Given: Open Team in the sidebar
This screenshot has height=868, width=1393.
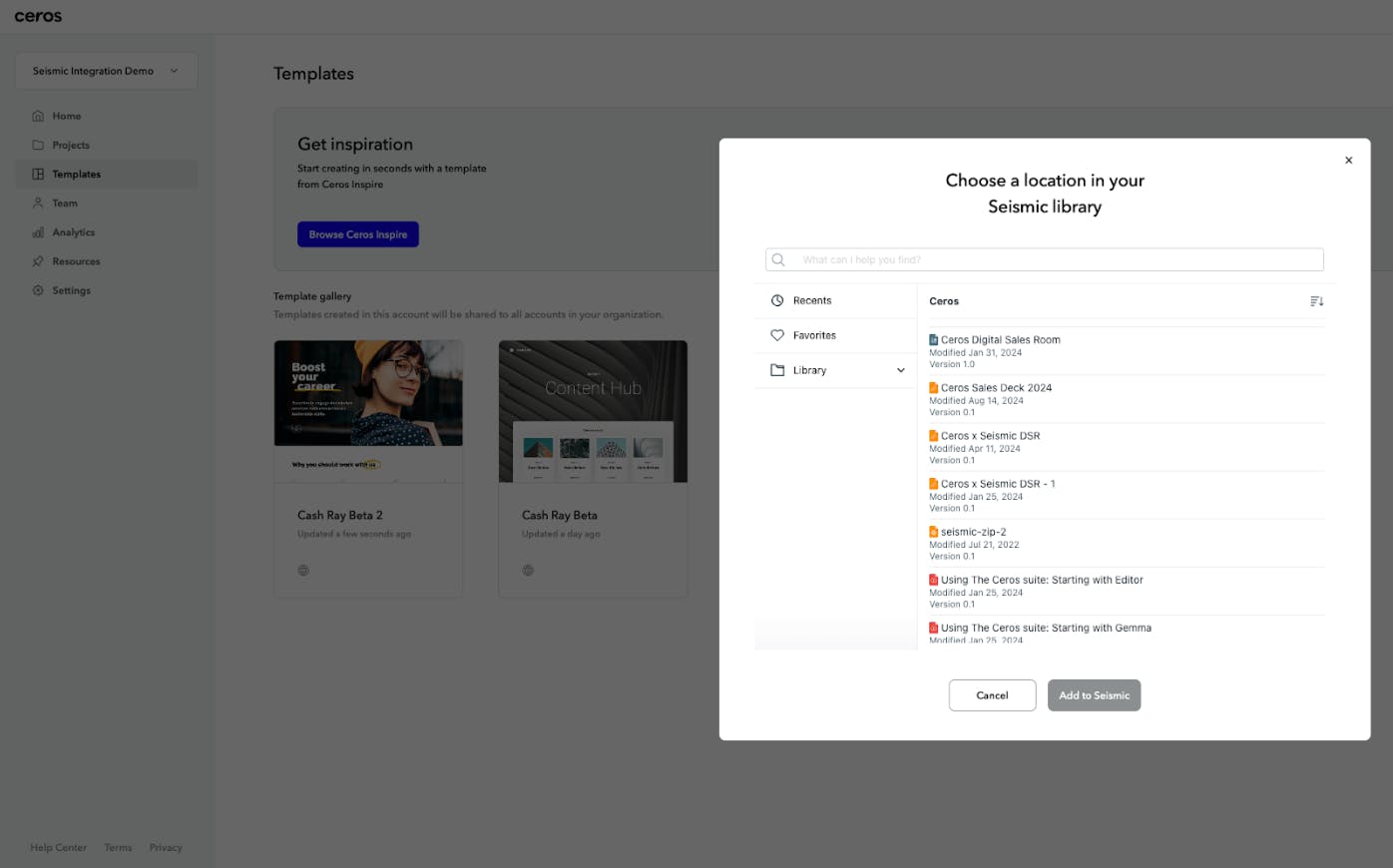Looking at the screenshot, I should (106, 203).
